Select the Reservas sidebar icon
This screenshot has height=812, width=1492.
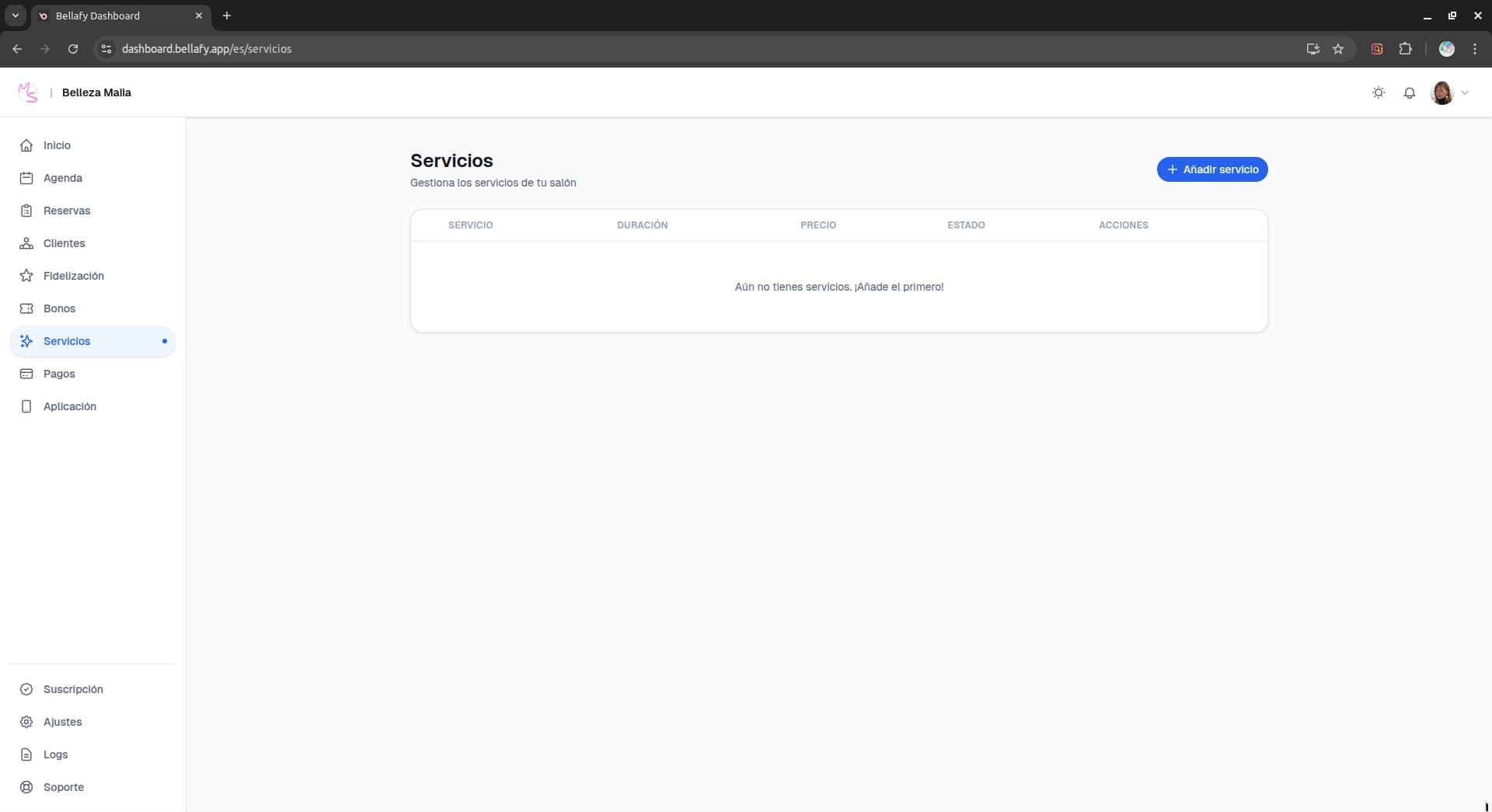point(26,211)
